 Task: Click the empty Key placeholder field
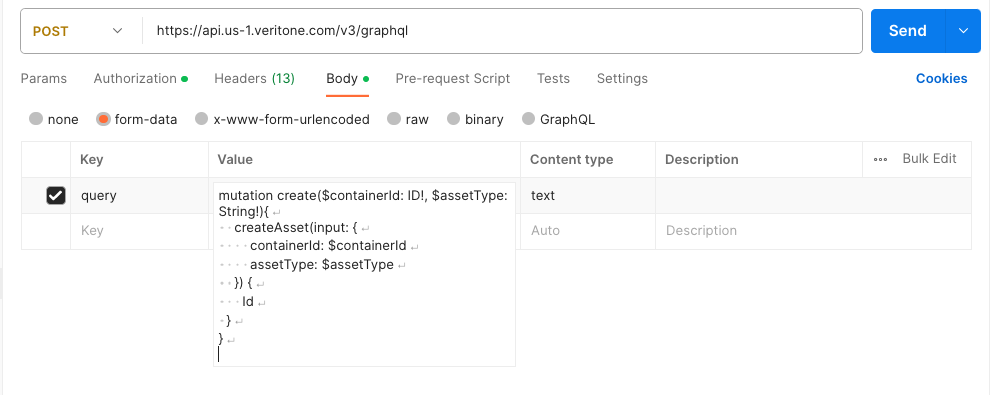(140, 231)
